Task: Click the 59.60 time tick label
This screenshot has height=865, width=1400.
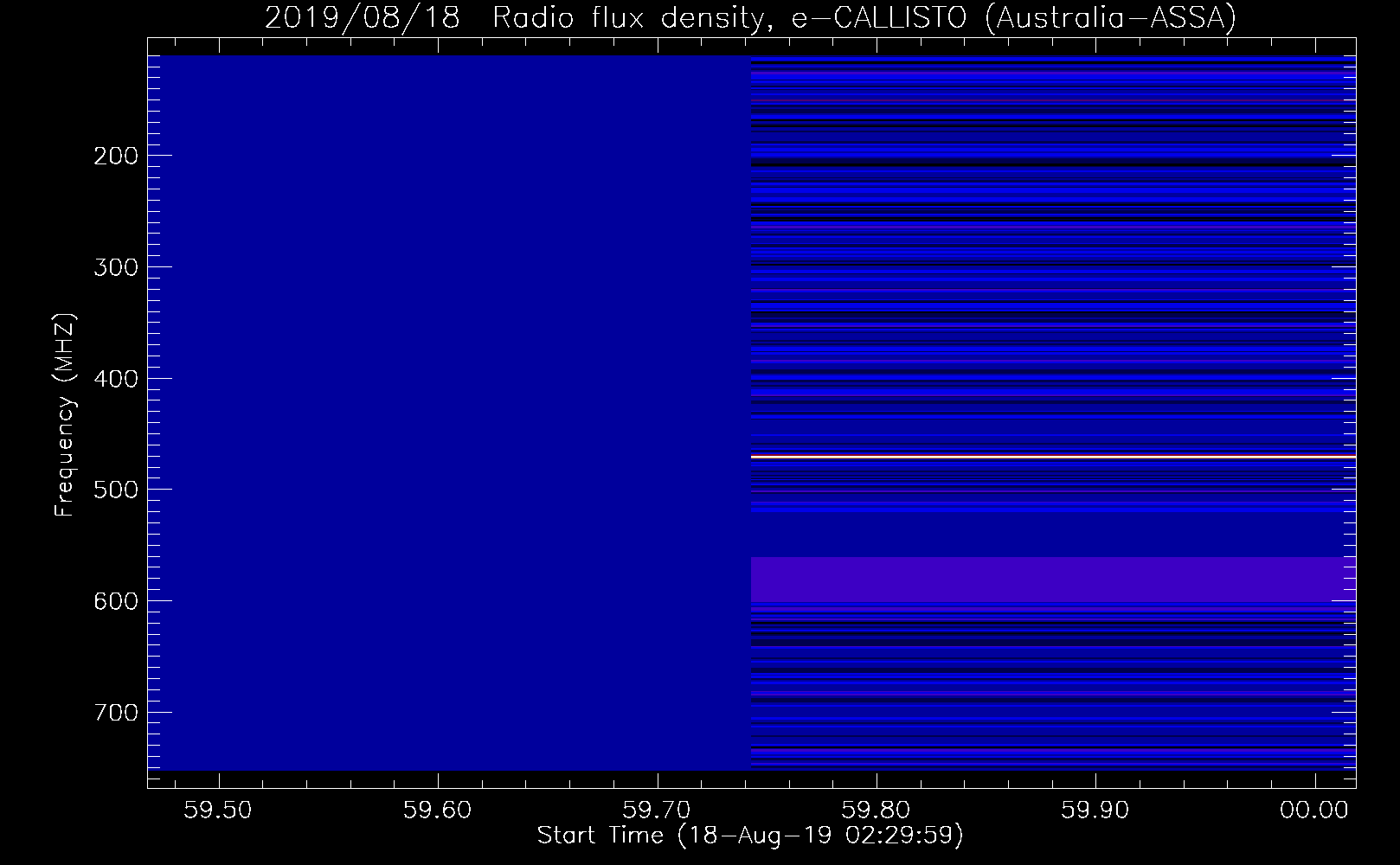Action: 438,811
